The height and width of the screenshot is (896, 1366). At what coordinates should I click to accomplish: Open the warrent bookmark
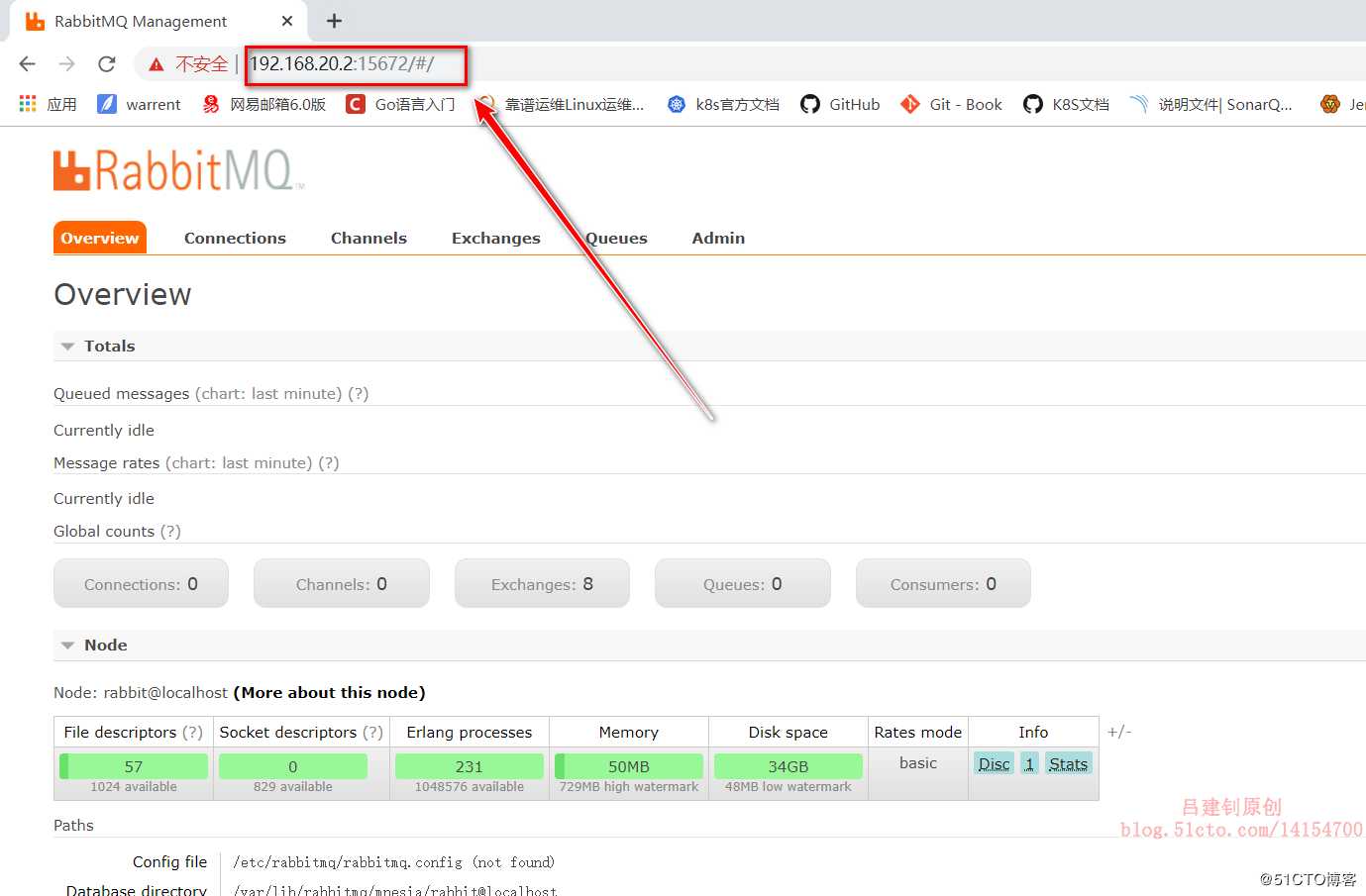coord(139,104)
